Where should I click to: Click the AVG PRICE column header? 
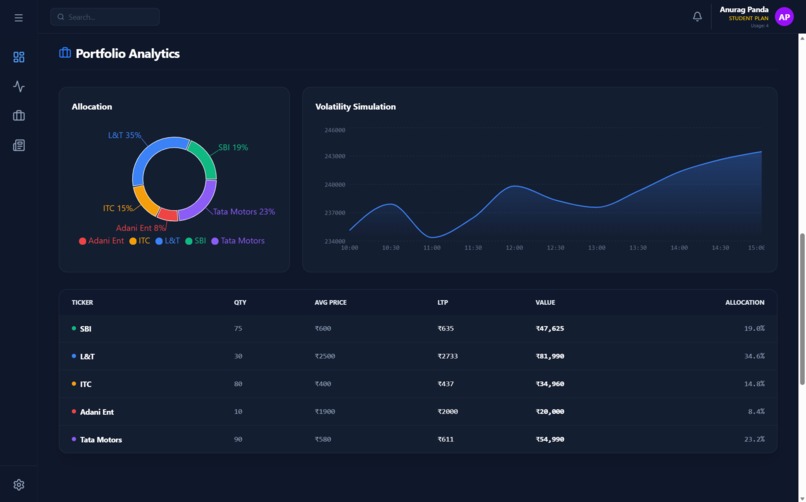(x=331, y=303)
